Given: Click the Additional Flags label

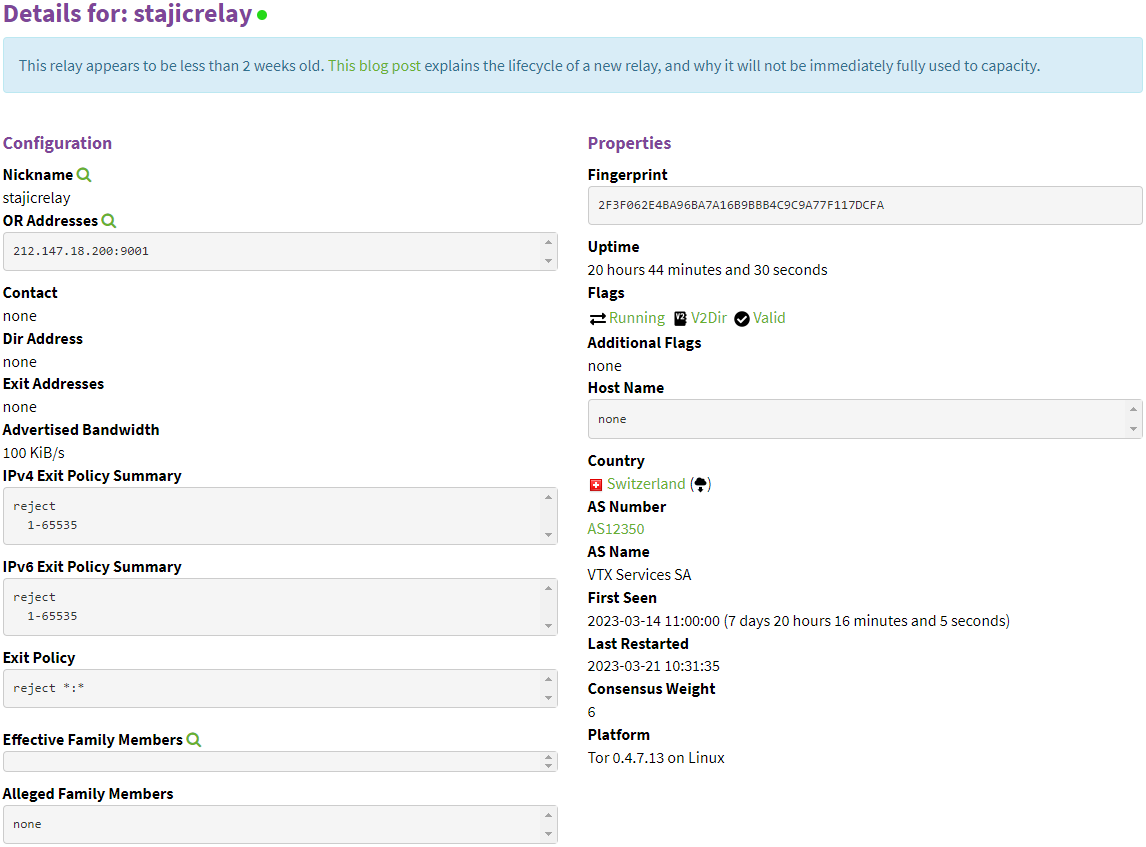Looking at the screenshot, I should [645, 343].
